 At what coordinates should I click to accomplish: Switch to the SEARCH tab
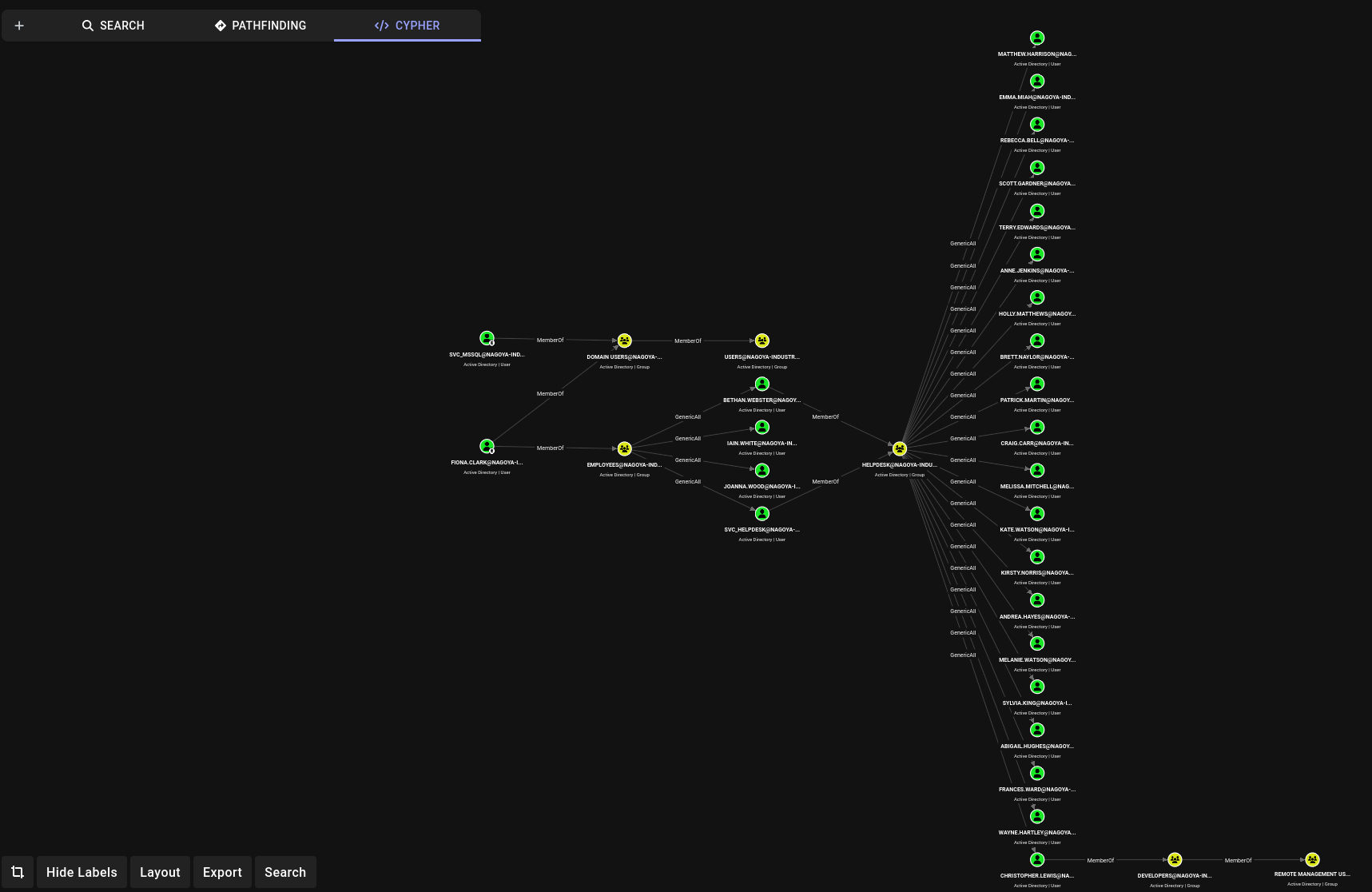tap(113, 26)
